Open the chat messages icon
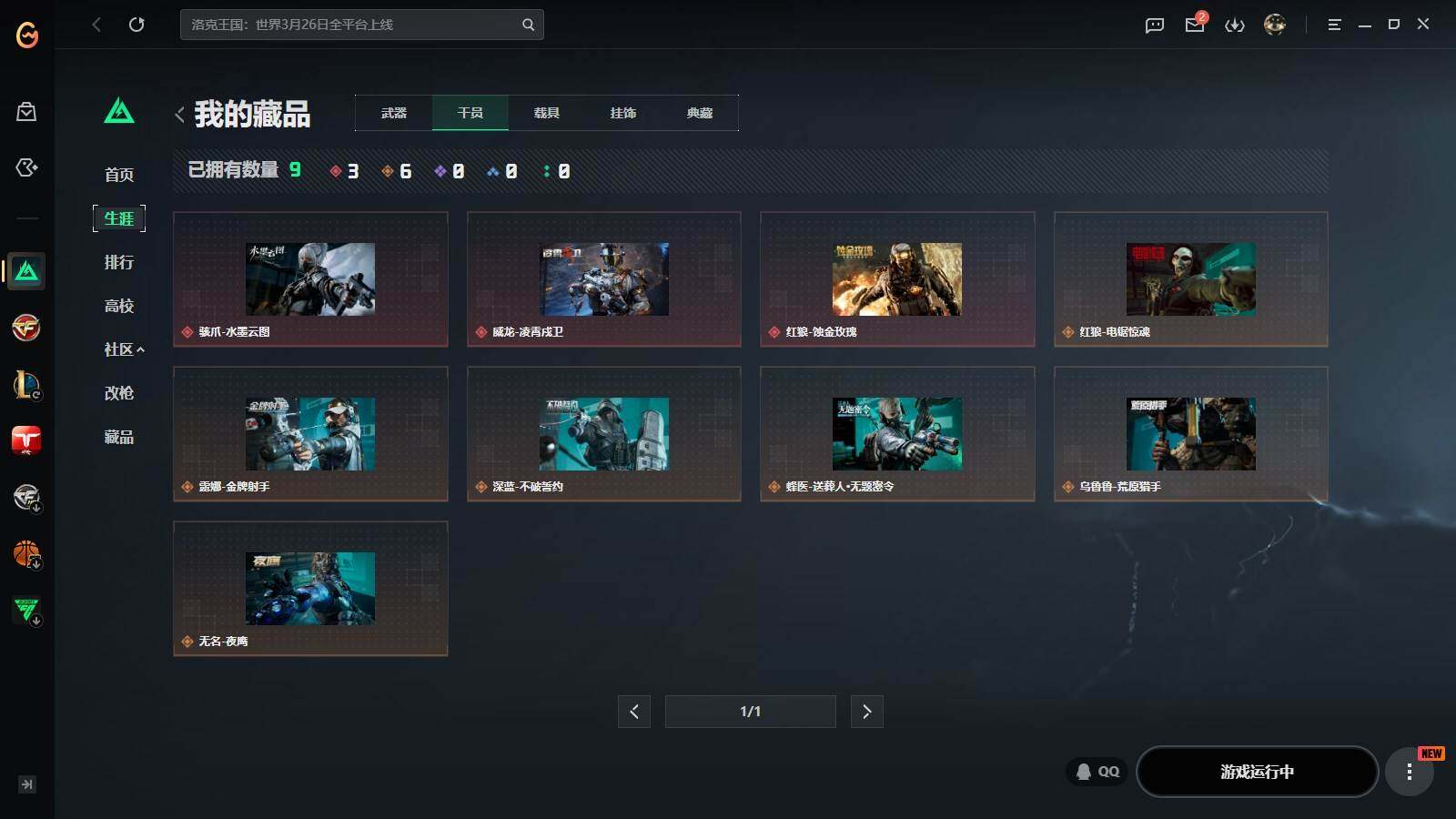Screen dimensions: 1456x819 [x=1155, y=25]
